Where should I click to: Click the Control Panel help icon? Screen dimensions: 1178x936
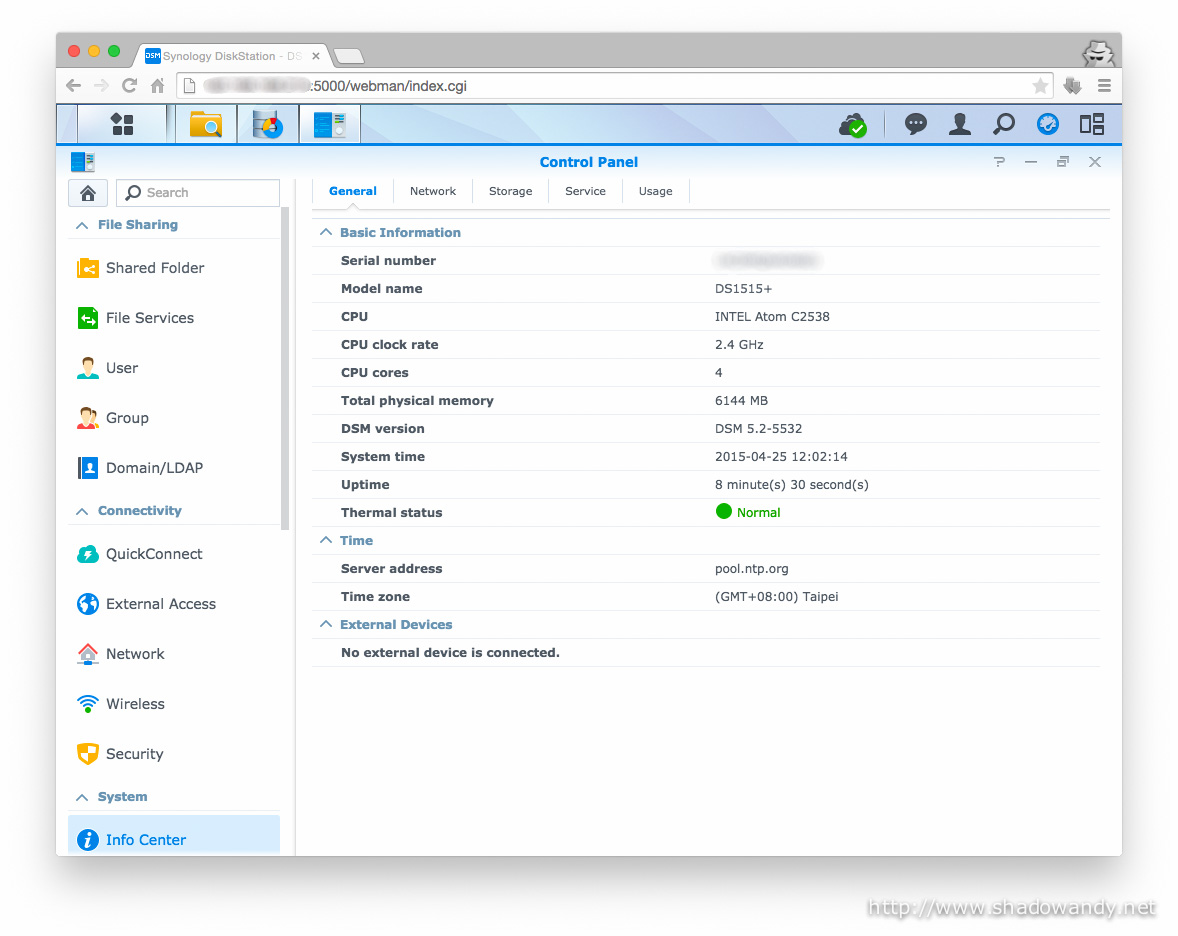(999, 162)
